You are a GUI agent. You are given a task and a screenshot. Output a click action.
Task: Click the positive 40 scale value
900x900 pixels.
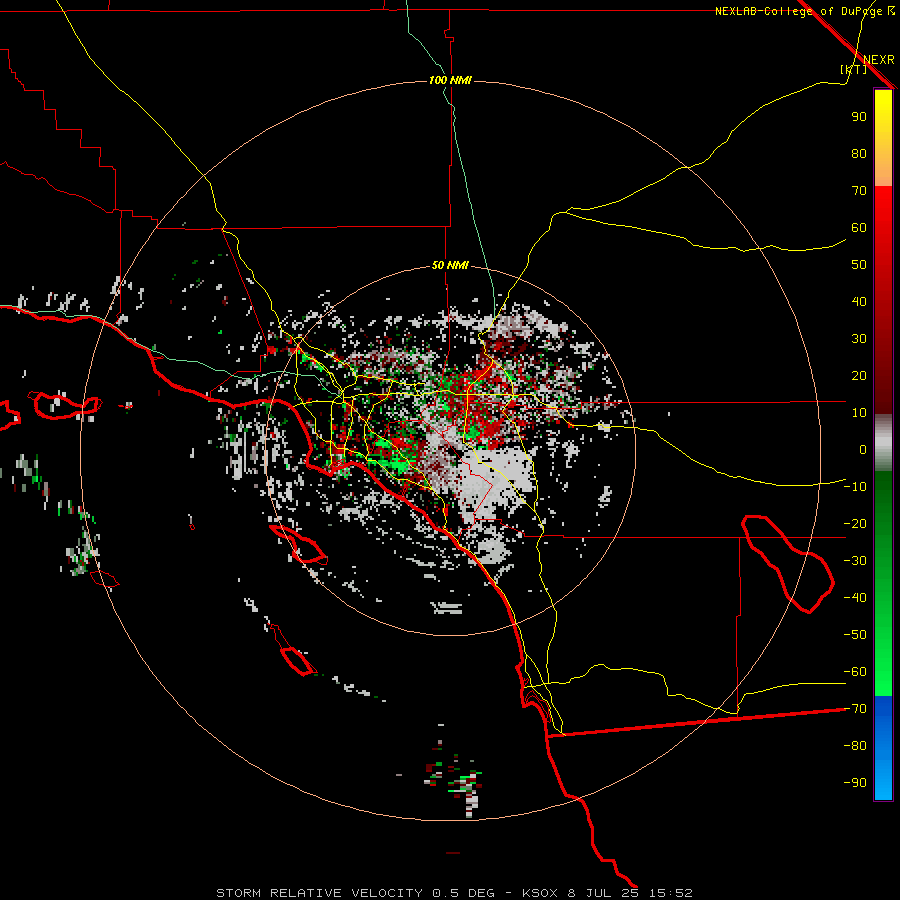(x=859, y=302)
